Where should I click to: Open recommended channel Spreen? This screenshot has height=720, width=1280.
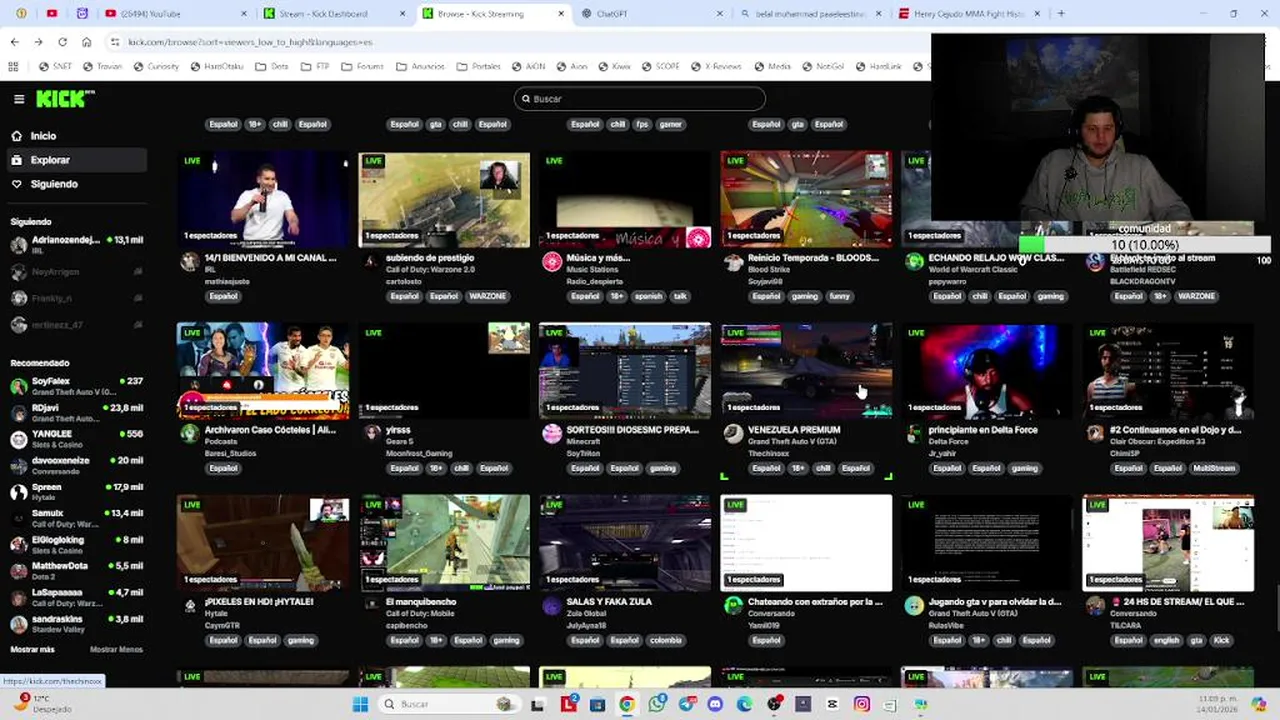click(x=76, y=491)
